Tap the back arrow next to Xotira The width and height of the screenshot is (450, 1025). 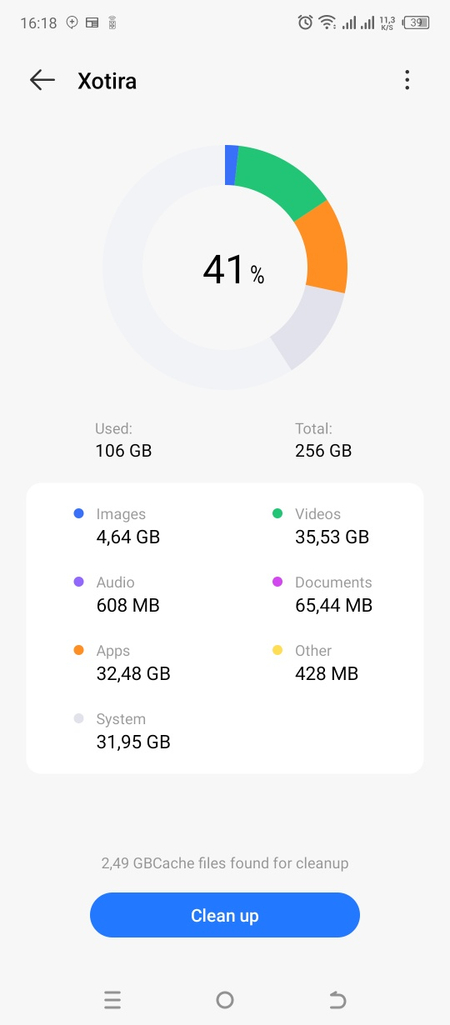(x=43, y=80)
